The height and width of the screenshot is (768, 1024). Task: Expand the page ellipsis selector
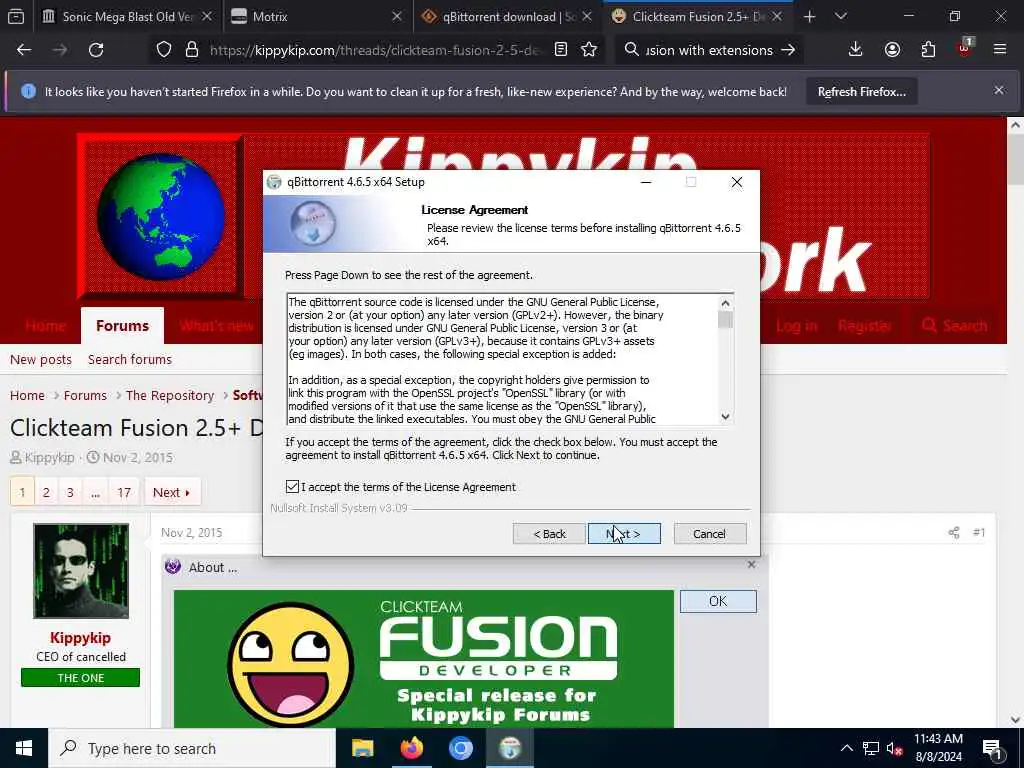[x=95, y=492]
